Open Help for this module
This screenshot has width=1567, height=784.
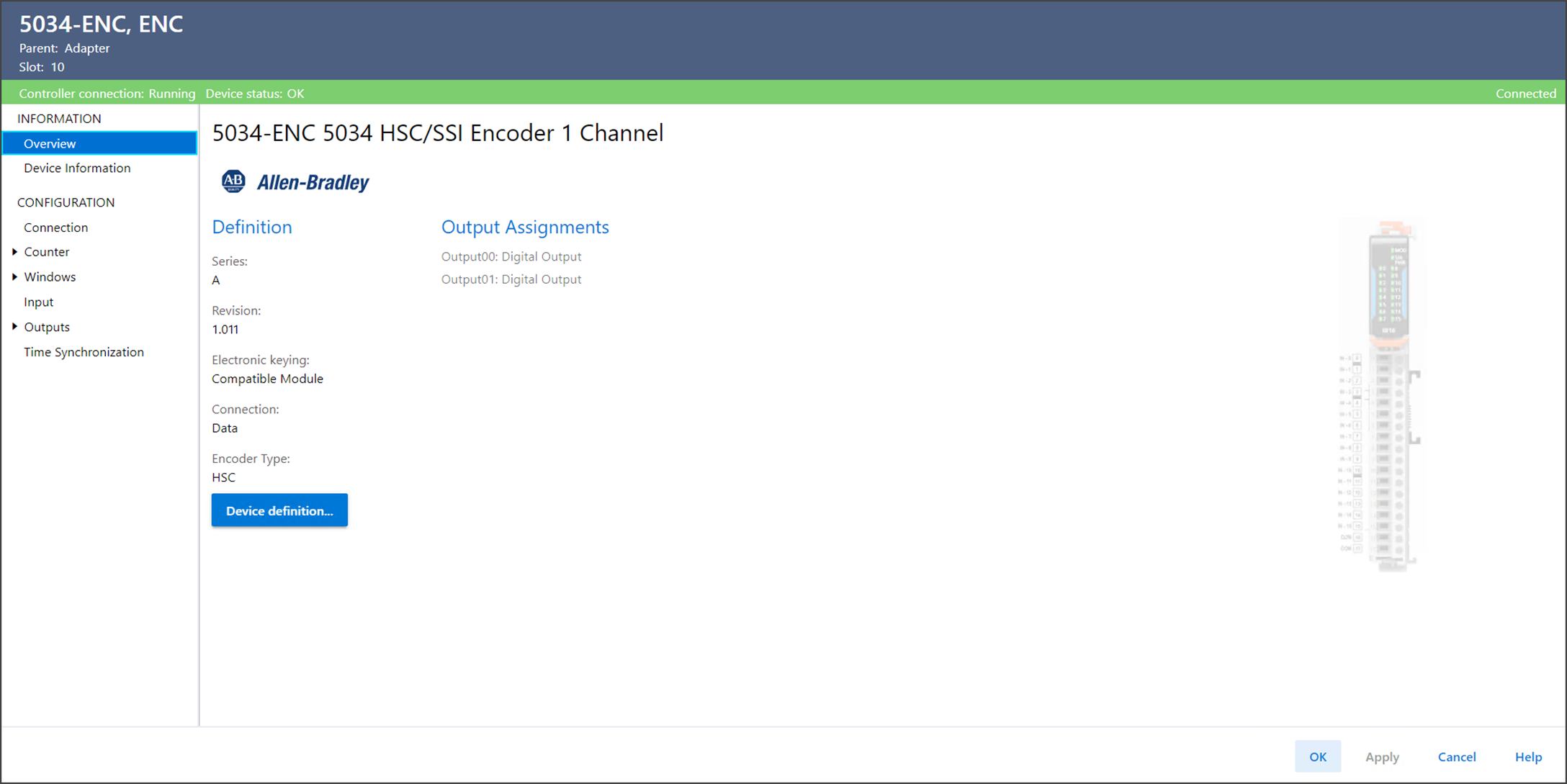[1528, 757]
